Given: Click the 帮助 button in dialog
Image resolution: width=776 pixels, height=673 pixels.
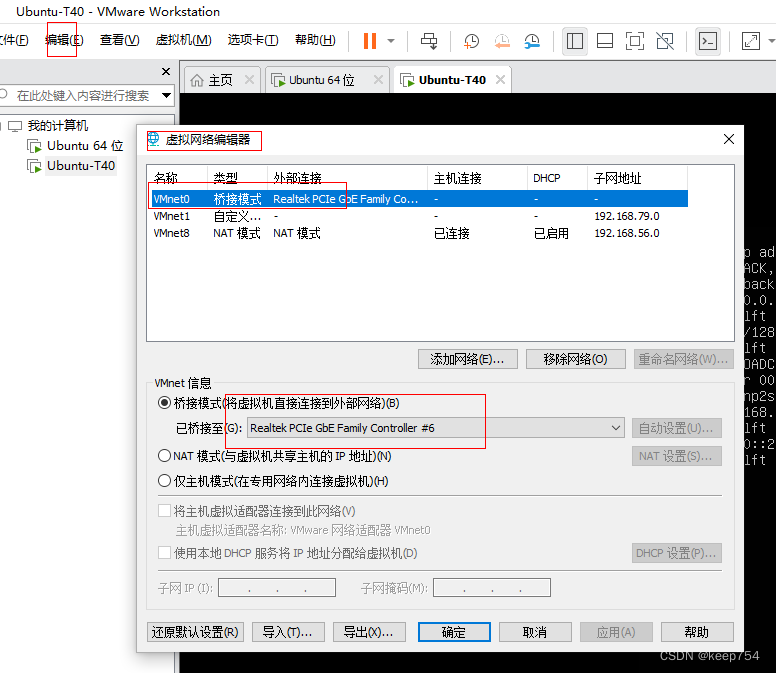Looking at the screenshot, I should [x=697, y=632].
